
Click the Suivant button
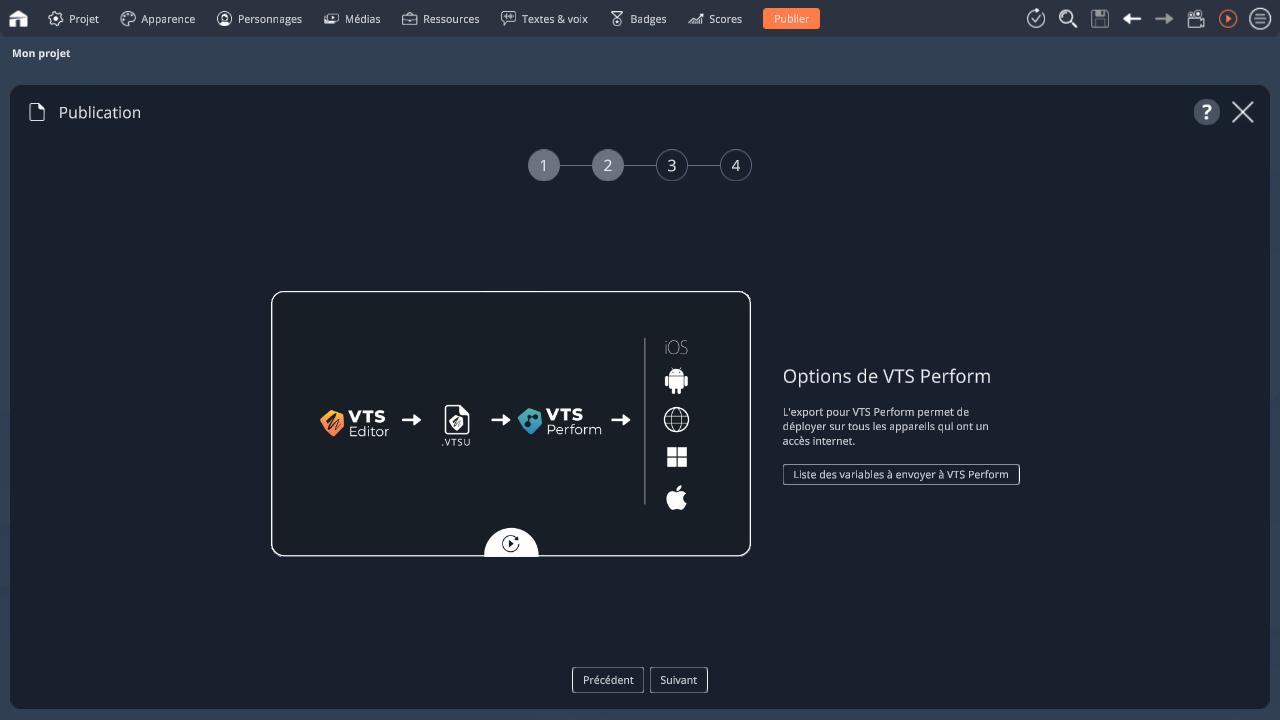[679, 680]
